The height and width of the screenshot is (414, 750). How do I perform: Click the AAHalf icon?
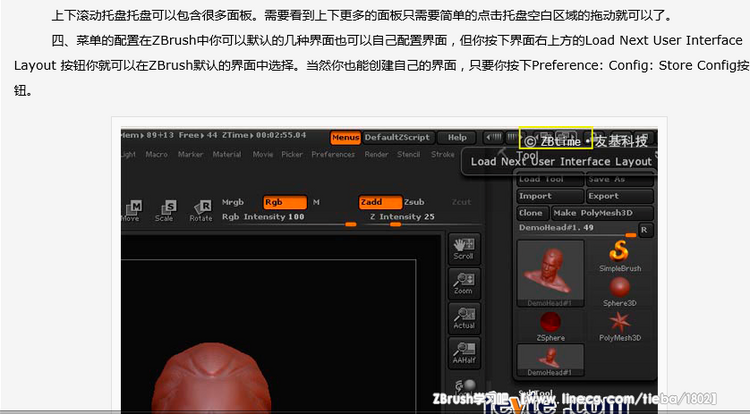(x=464, y=353)
